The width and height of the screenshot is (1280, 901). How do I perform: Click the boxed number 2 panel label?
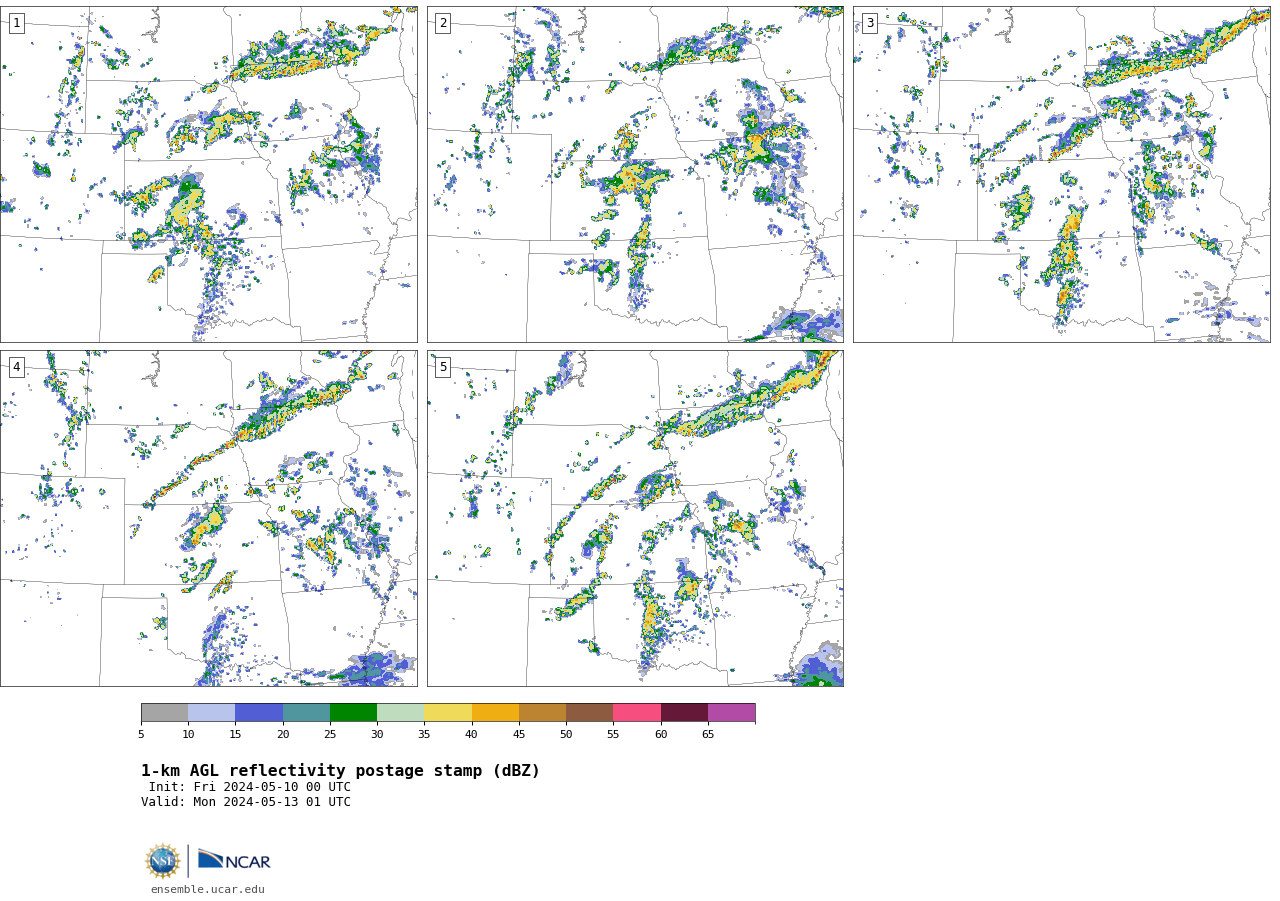pos(443,23)
